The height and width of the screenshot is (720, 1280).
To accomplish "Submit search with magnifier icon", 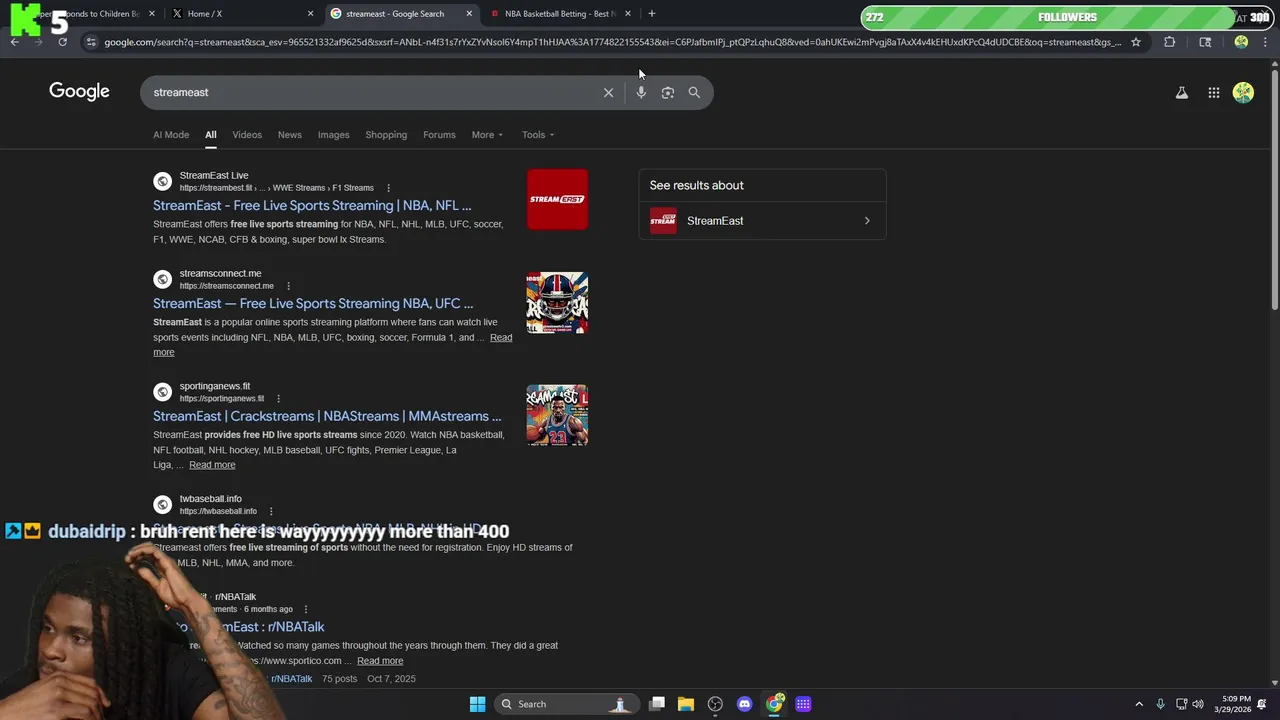I will click(694, 92).
